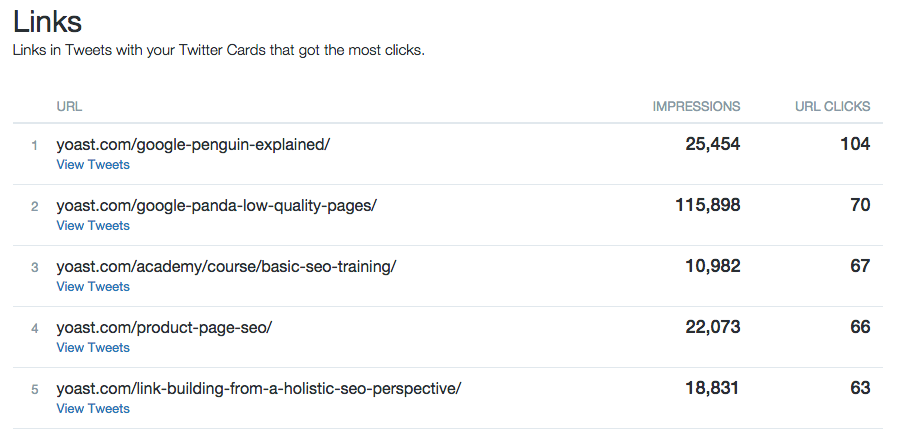
Task: Select the link-building-from-a-holistic-seo-perspective URL
Action: 259,389
